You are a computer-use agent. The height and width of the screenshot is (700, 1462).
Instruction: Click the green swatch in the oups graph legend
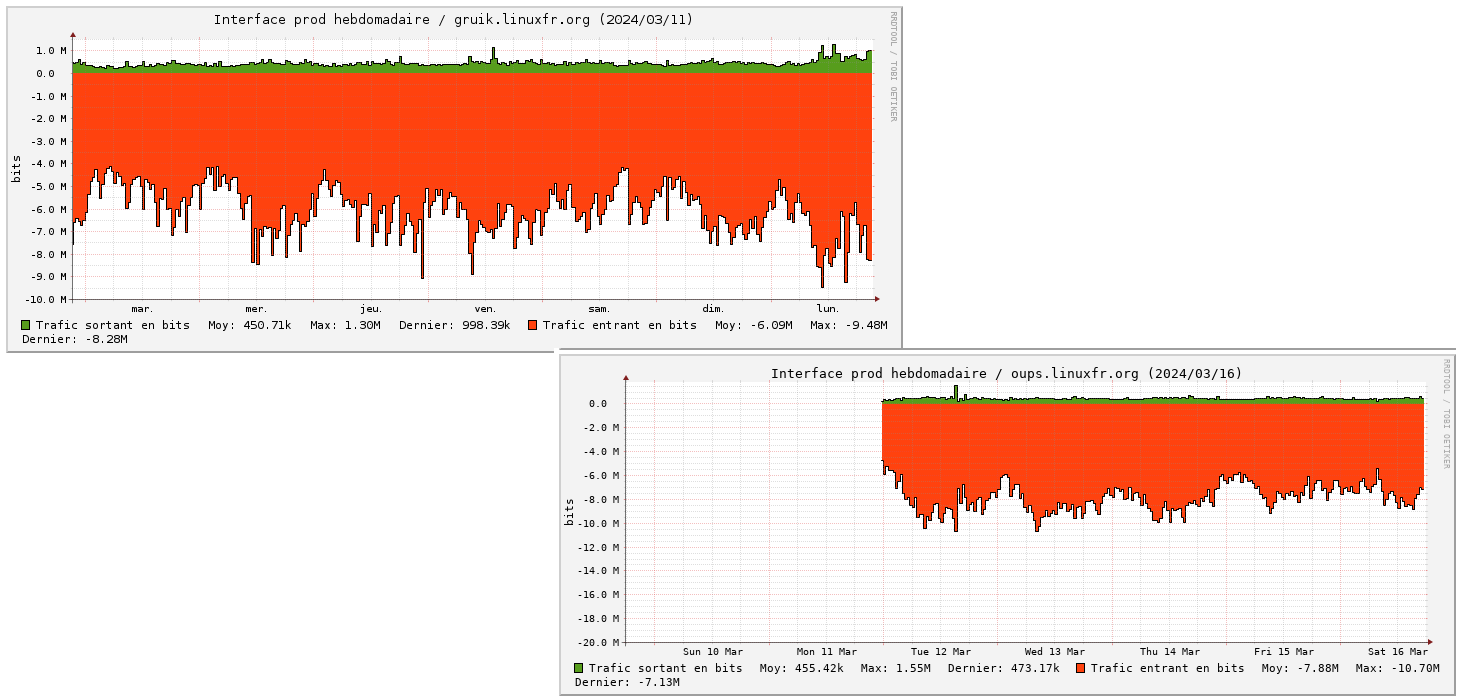(579, 668)
